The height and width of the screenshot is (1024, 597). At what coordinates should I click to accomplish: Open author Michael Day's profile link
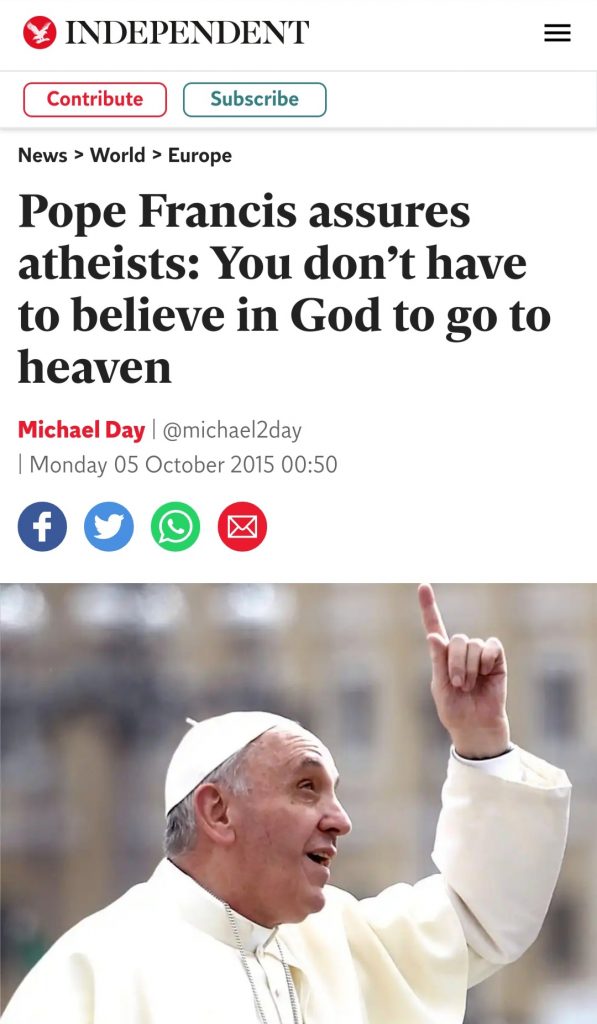(81, 430)
